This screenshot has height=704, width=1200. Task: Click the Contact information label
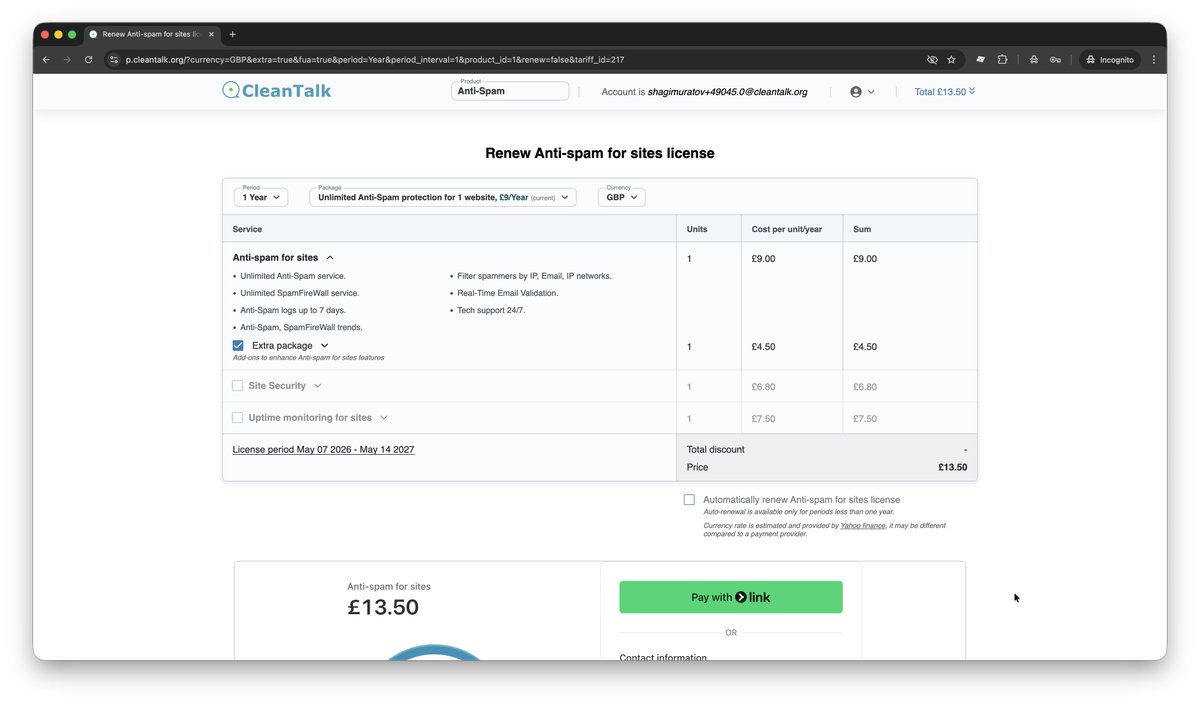663,657
